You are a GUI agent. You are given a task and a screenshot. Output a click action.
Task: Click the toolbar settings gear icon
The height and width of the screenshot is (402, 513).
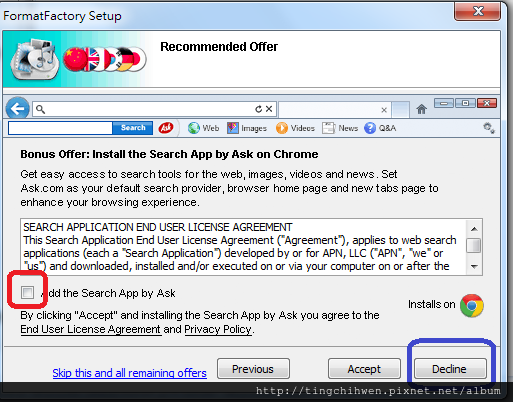pyautogui.click(x=489, y=128)
